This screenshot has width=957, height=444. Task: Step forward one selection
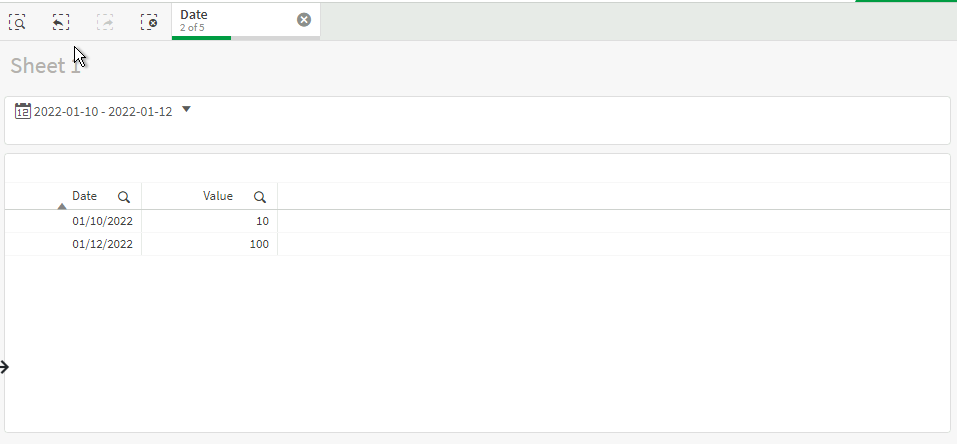pos(105,23)
